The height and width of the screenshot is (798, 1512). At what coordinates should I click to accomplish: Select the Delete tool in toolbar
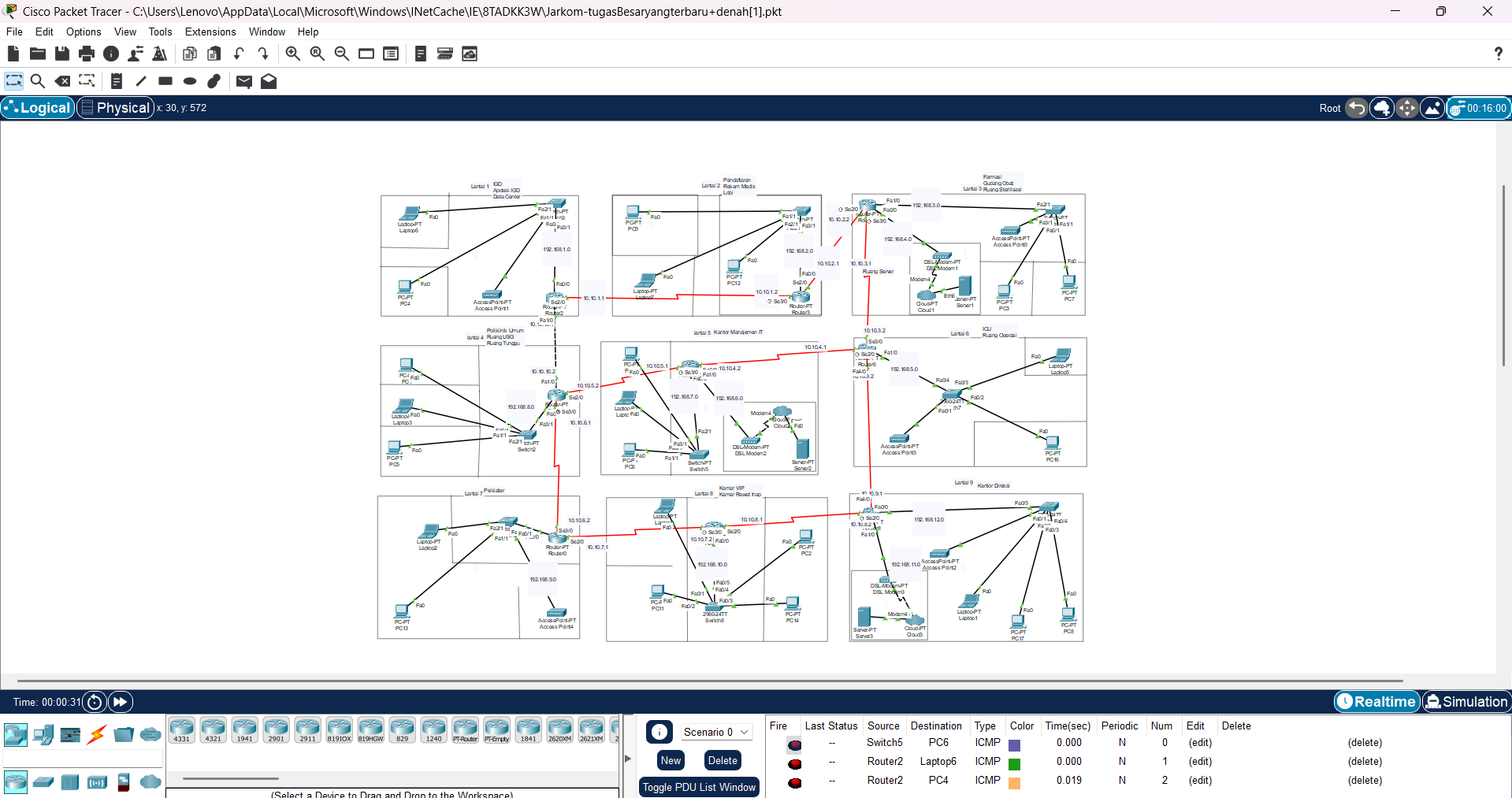(62, 81)
